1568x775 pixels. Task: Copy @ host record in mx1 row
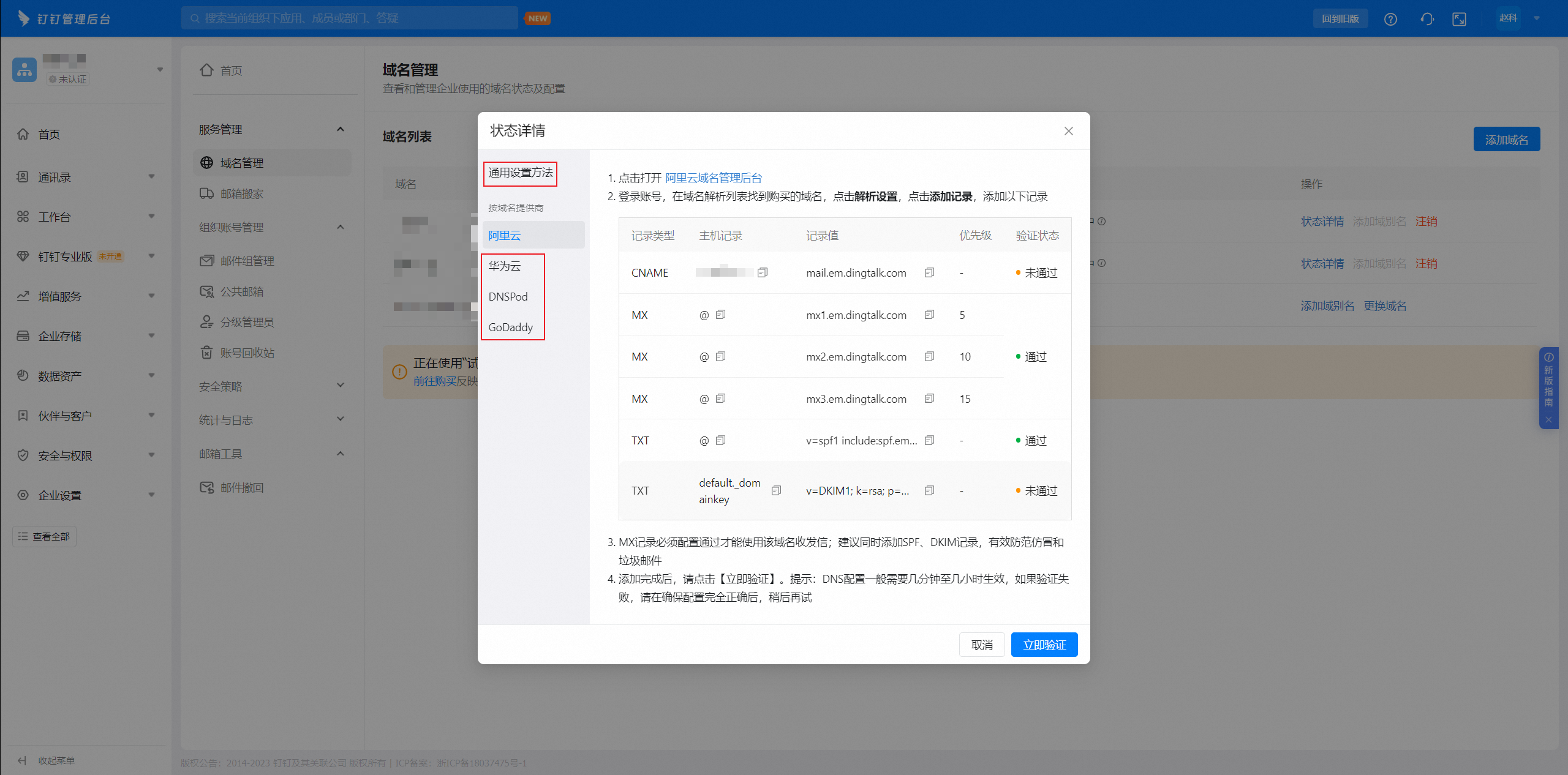(x=720, y=315)
